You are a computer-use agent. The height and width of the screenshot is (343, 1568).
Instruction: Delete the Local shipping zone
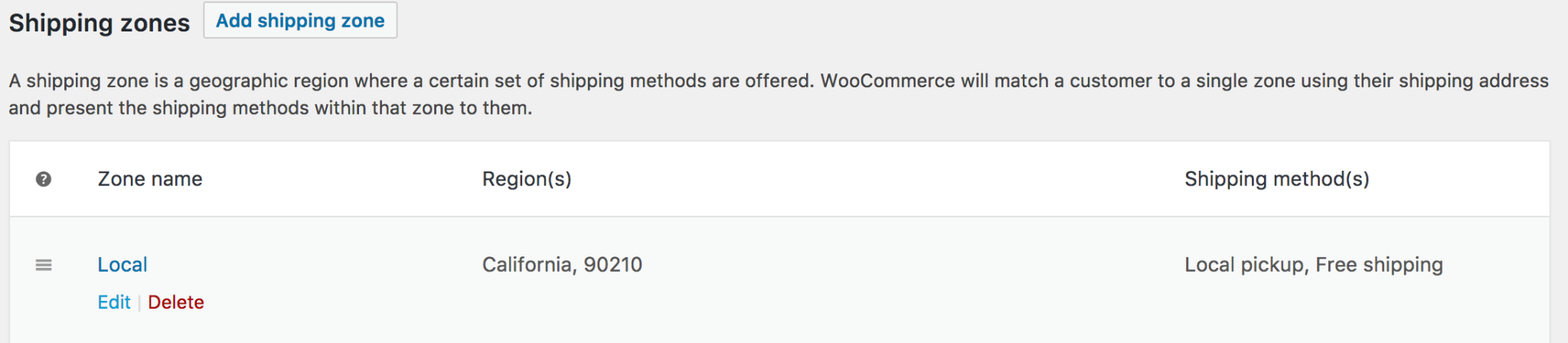[176, 302]
